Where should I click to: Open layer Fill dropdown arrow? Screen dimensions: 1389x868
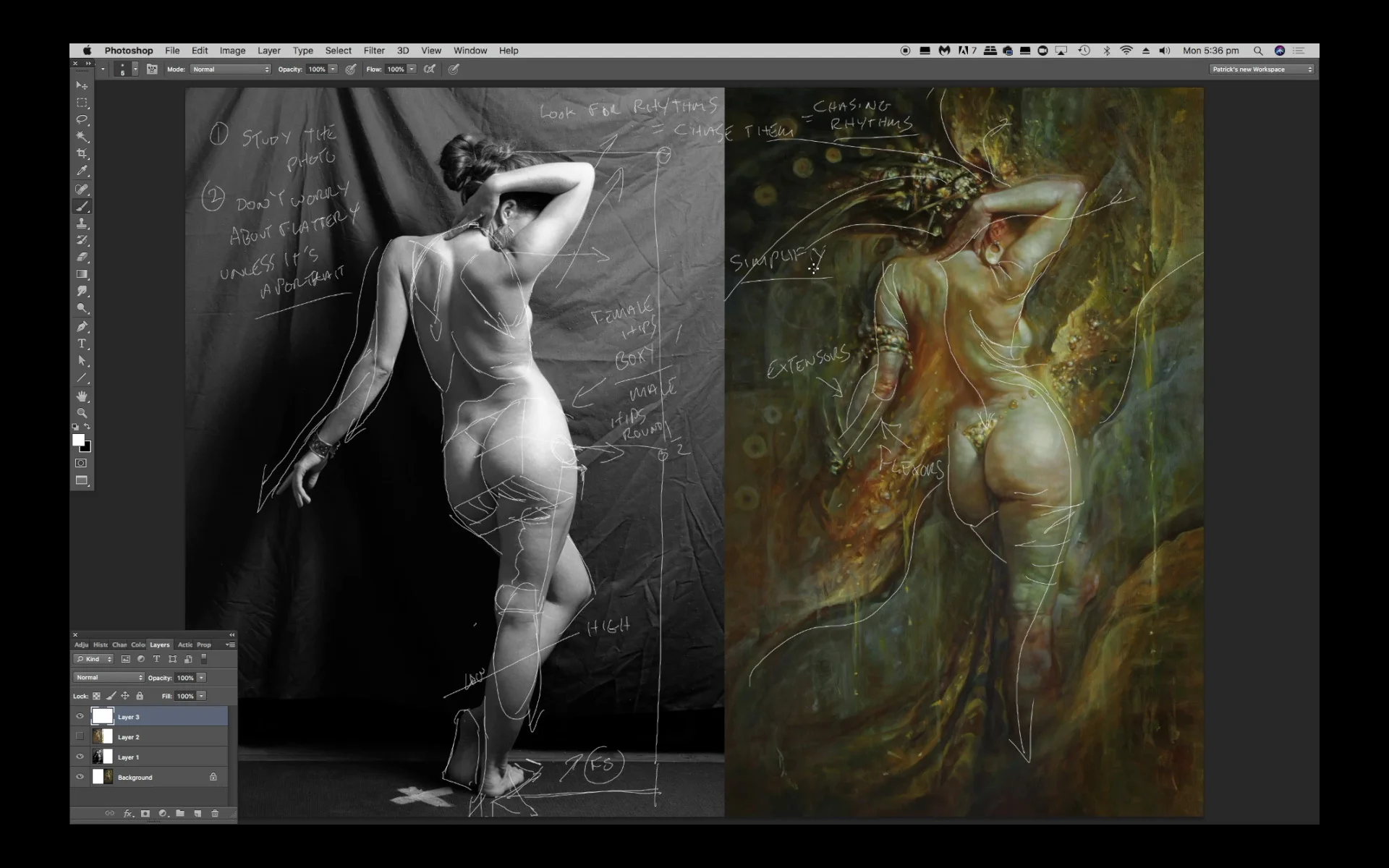201,696
